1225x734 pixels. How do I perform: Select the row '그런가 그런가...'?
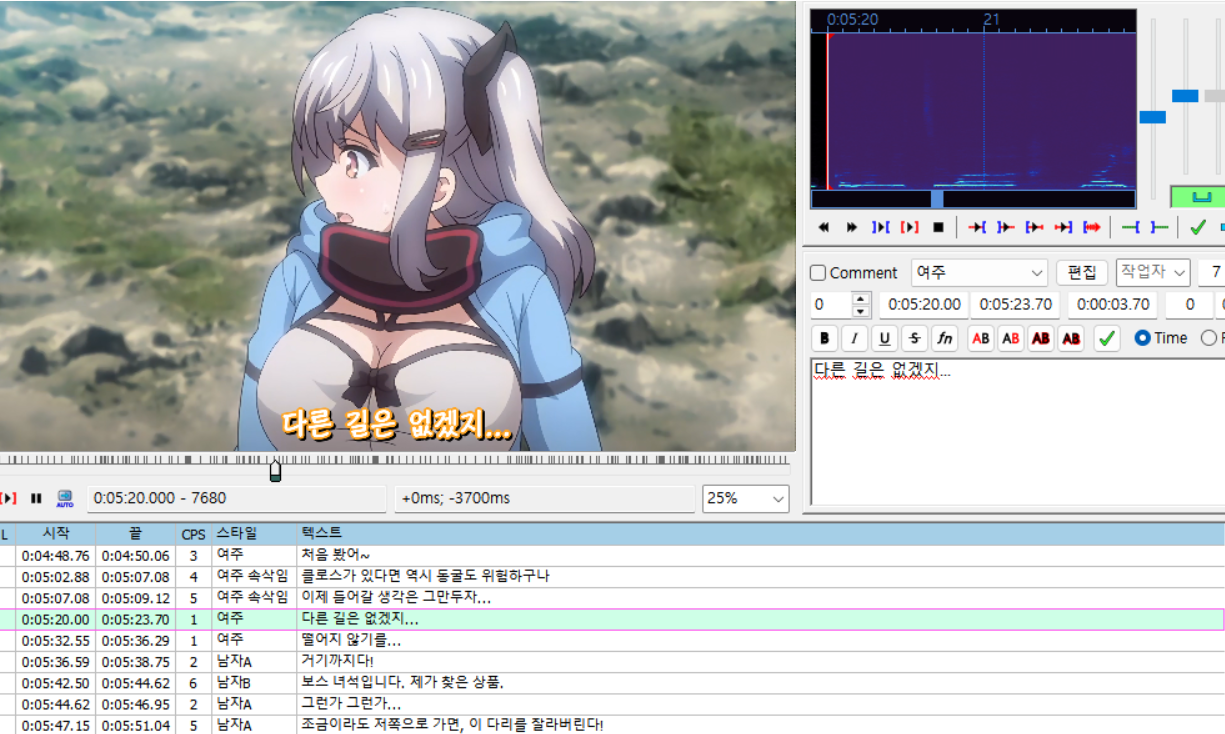pyautogui.click(x=612, y=704)
